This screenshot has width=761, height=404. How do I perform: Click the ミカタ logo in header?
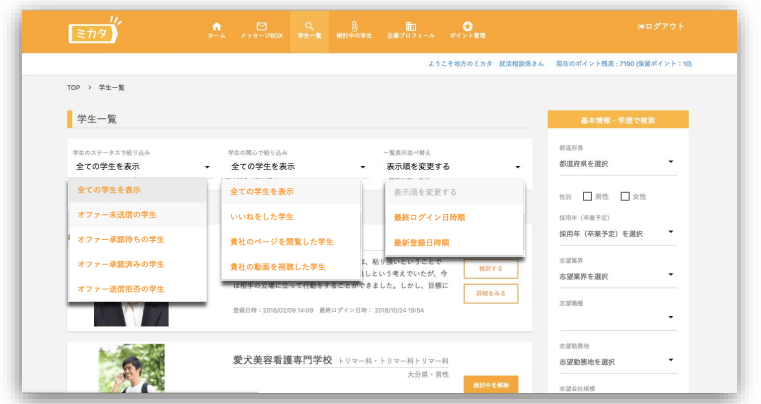coord(94,31)
